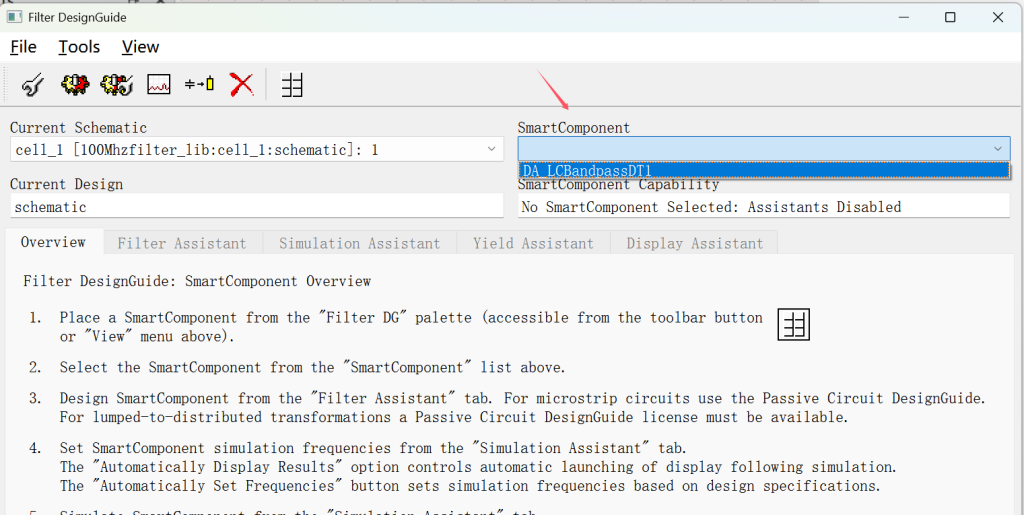Open the Filter DG palette toolbar icon
The height and width of the screenshot is (515, 1024).
coord(292,85)
